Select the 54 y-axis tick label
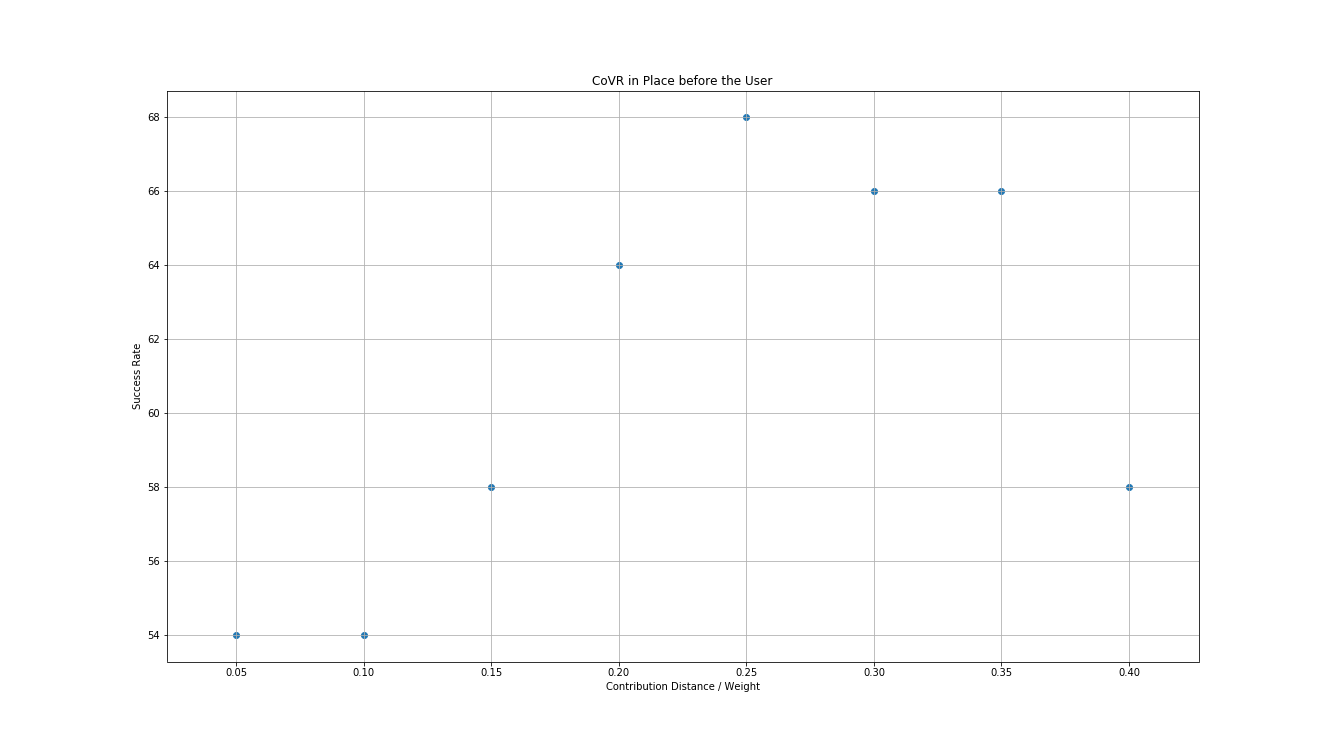The height and width of the screenshot is (756, 1332). point(153,636)
